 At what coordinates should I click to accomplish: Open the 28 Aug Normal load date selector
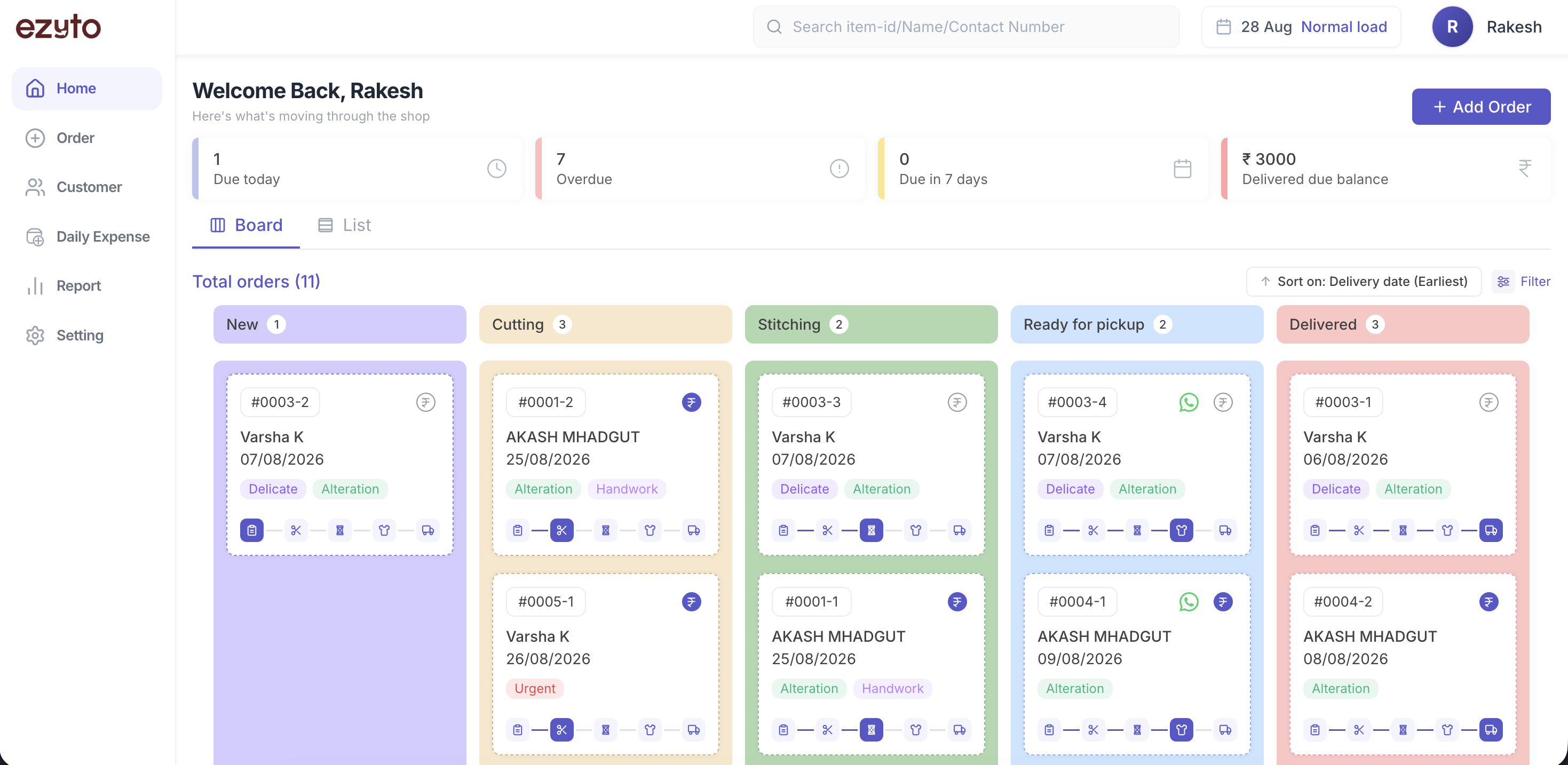1301,27
